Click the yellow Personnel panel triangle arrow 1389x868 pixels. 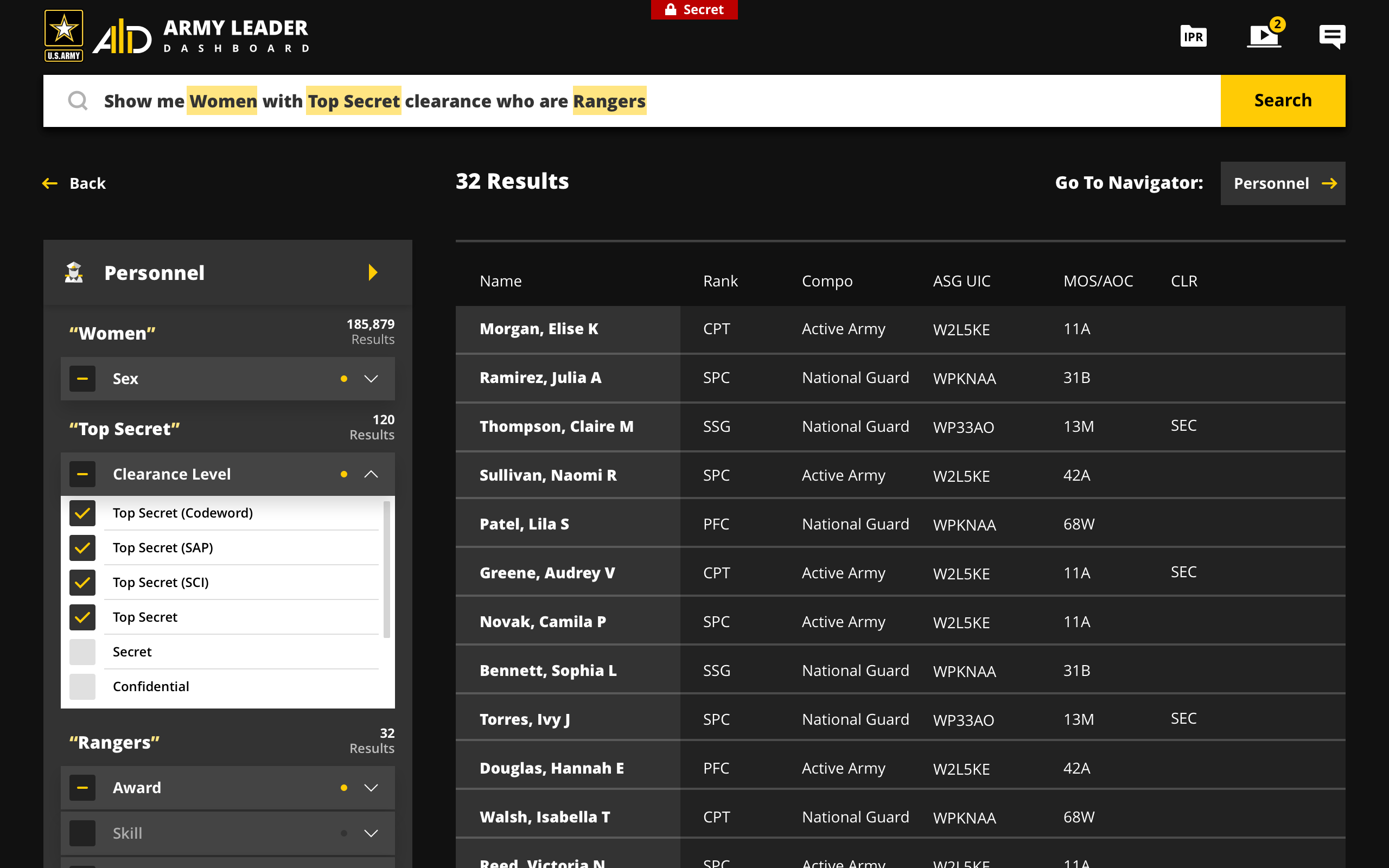373,272
